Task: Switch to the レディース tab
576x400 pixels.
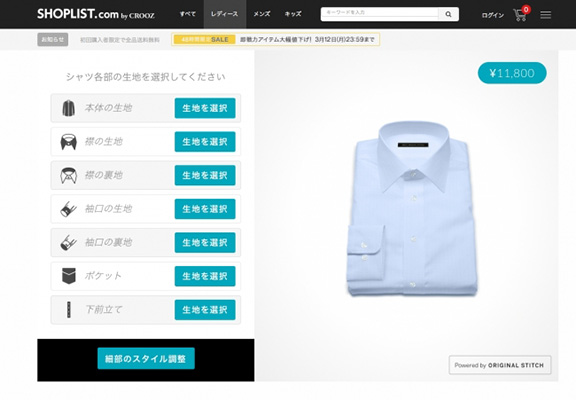Action: coord(224,14)
